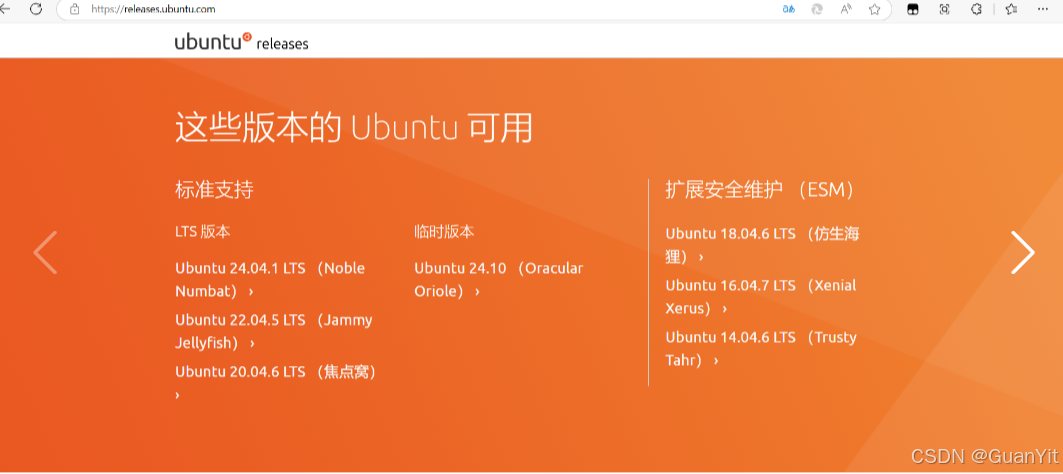
Task: Open Ubuntu 14.04.6 LTS Trusty Tahr link
Action: point(761,348)
